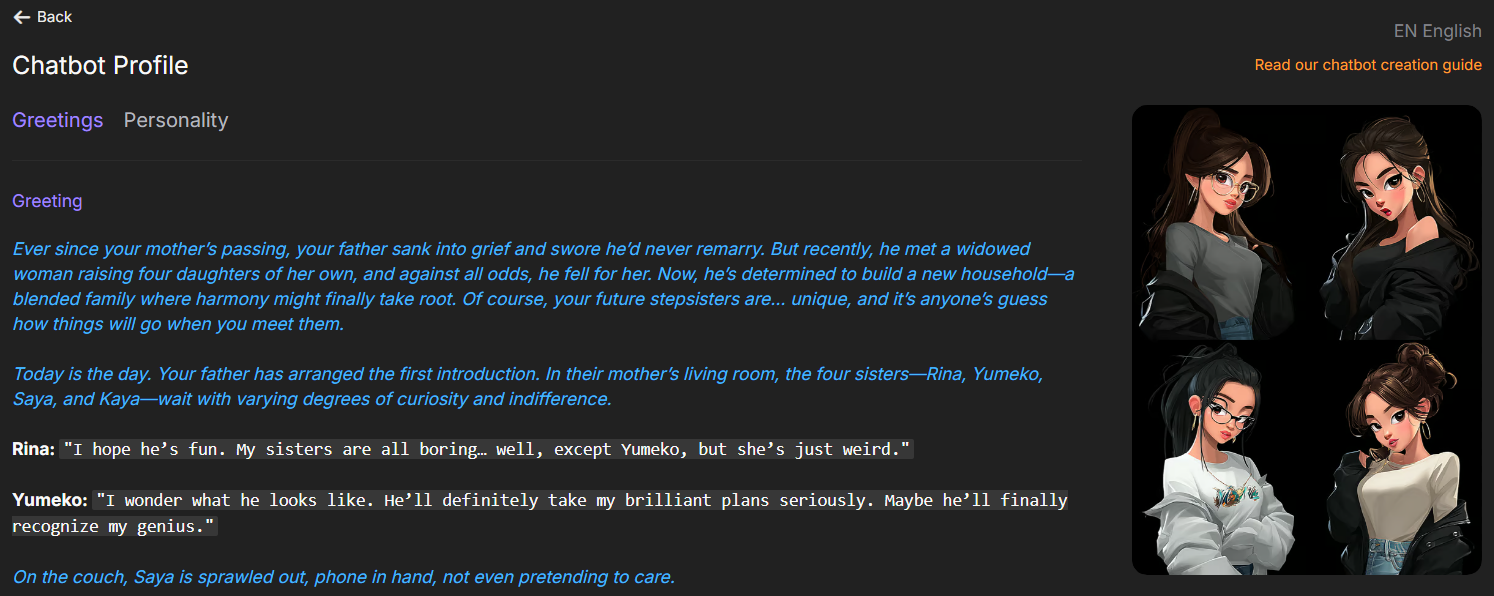Select bottom-right character with hair bun
Screen dimensions: 1494x596
click(1397, 460)
